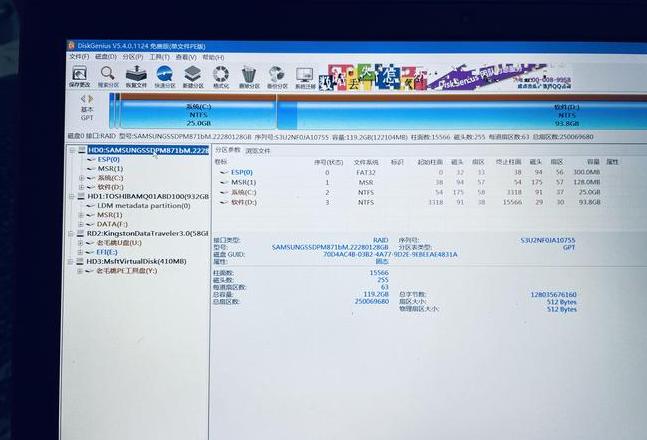Expand the 系统(C:) tree node
The height and width of the screenshot is (440, 647).
click(81, 178)
